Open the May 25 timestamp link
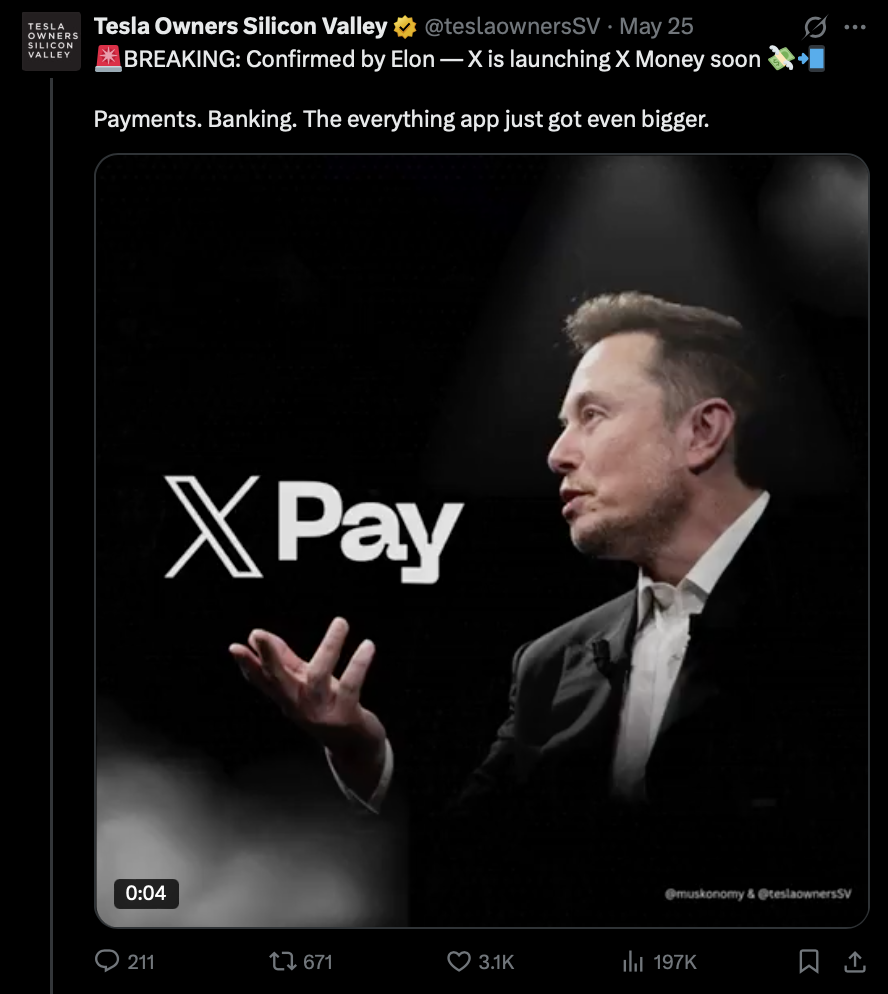 point(656,27)
